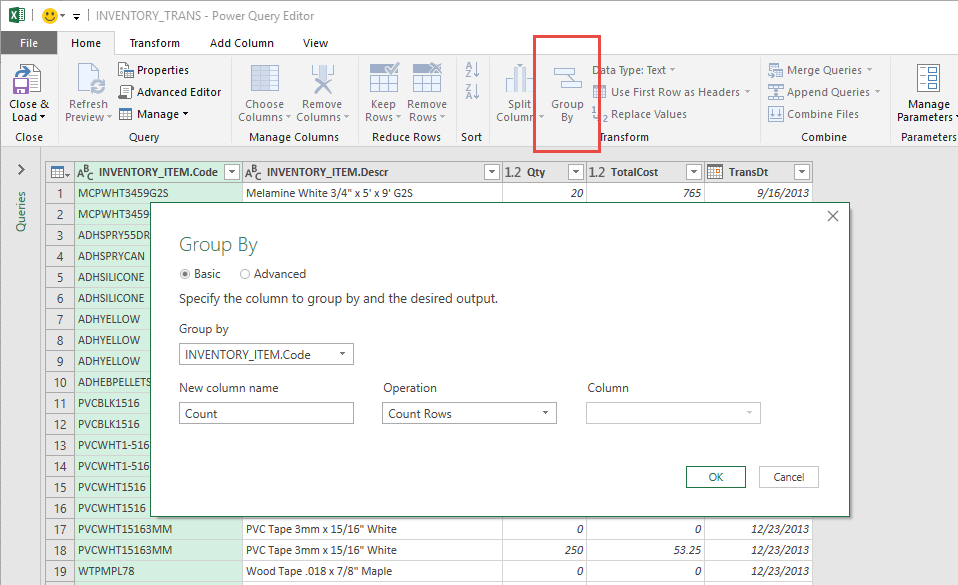The image size is (958, 585).
Task: Click the Group By ribbon button
Action: (567, 92)
